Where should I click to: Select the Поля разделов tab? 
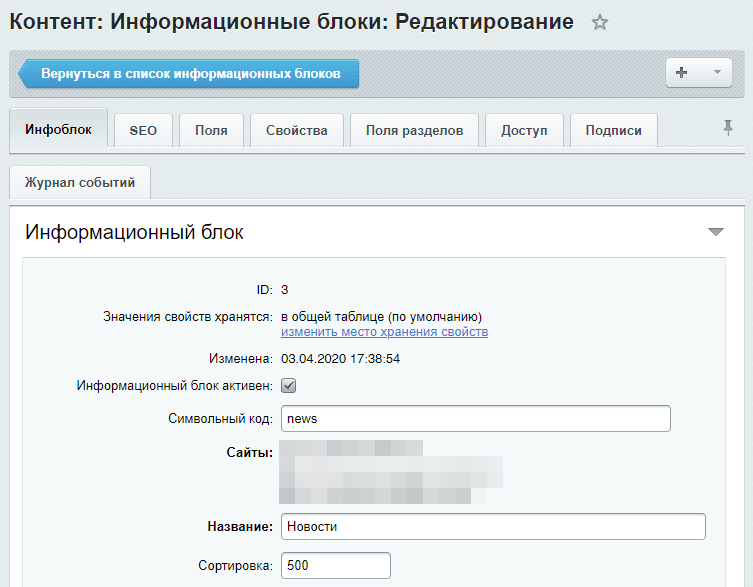pyautogui.click(x=414, y=131)
